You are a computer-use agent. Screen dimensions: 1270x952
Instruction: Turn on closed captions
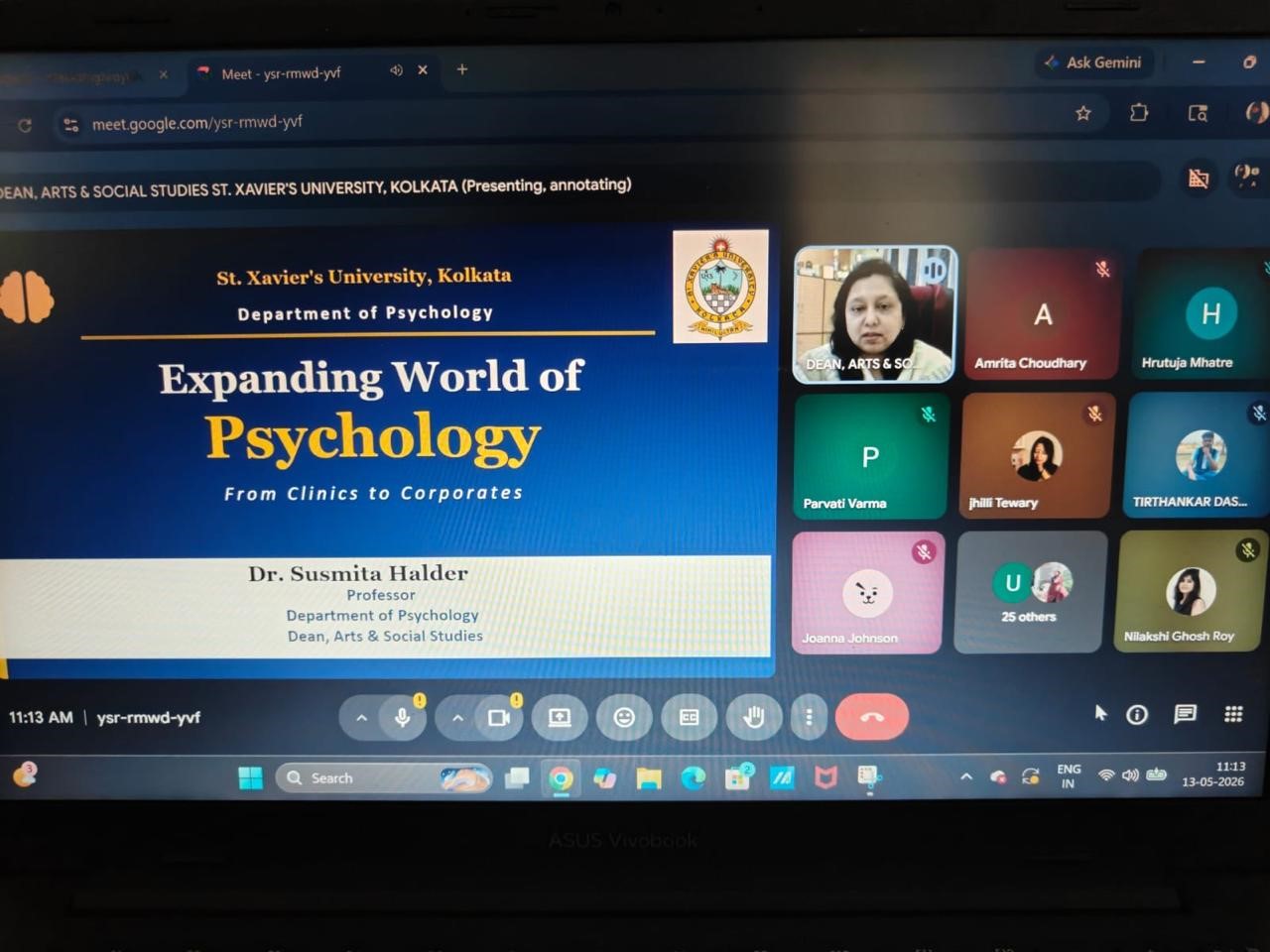689,717
